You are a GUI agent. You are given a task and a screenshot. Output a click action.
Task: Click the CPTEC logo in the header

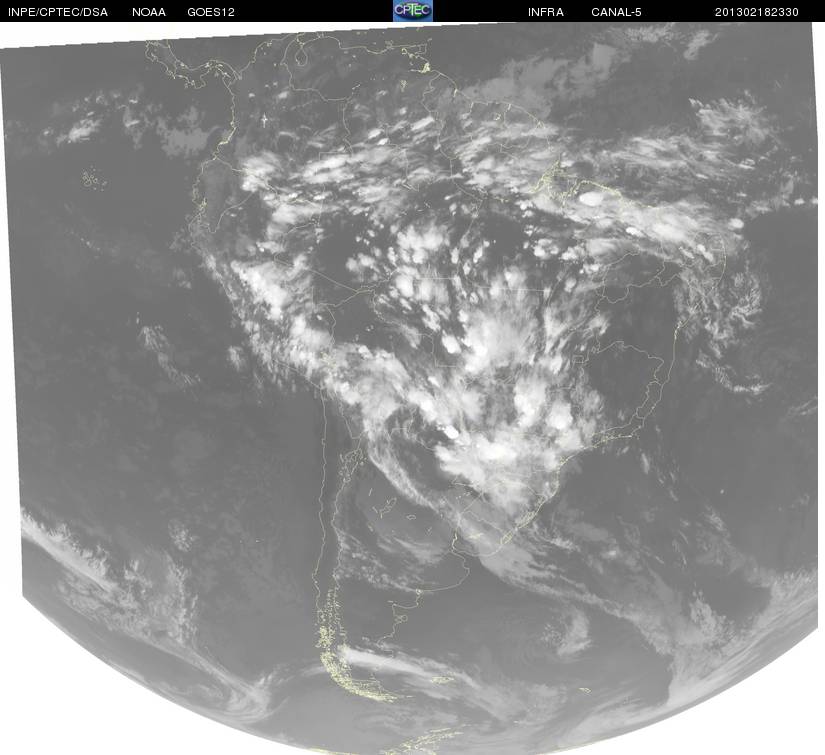click(x=413, y=11)
